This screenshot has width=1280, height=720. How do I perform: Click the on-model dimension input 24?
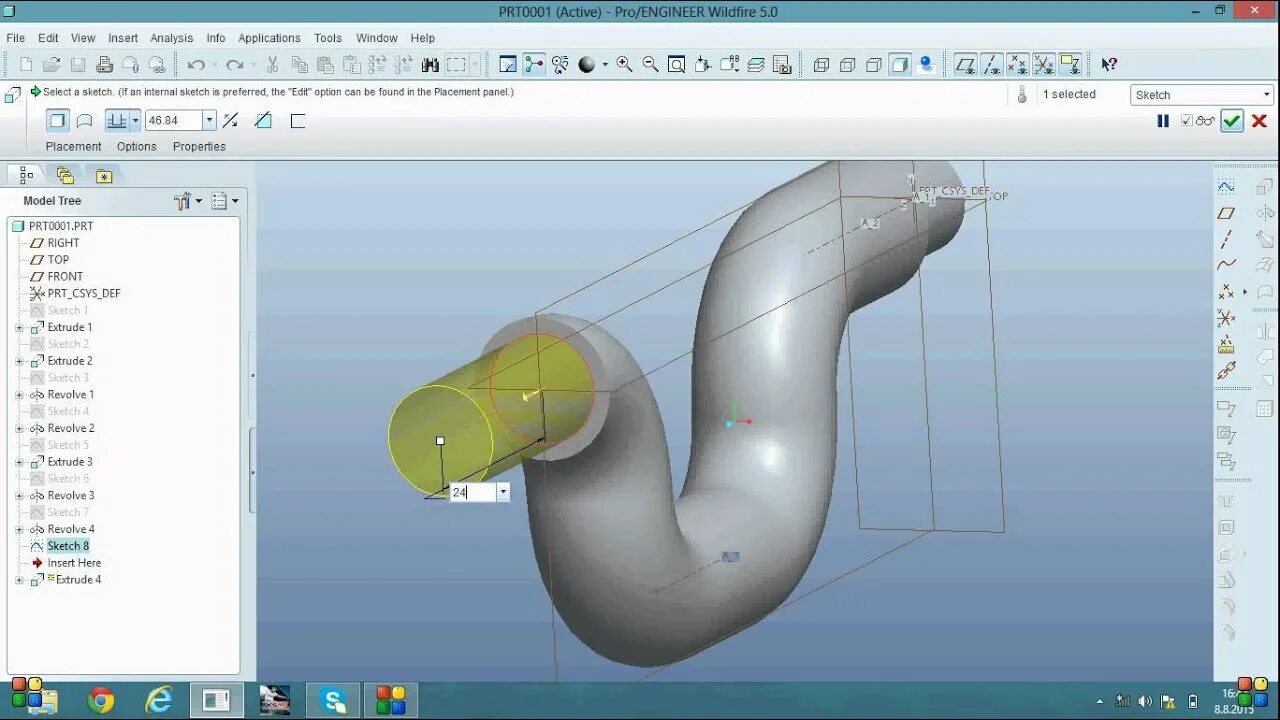click(x=473, y=492)
